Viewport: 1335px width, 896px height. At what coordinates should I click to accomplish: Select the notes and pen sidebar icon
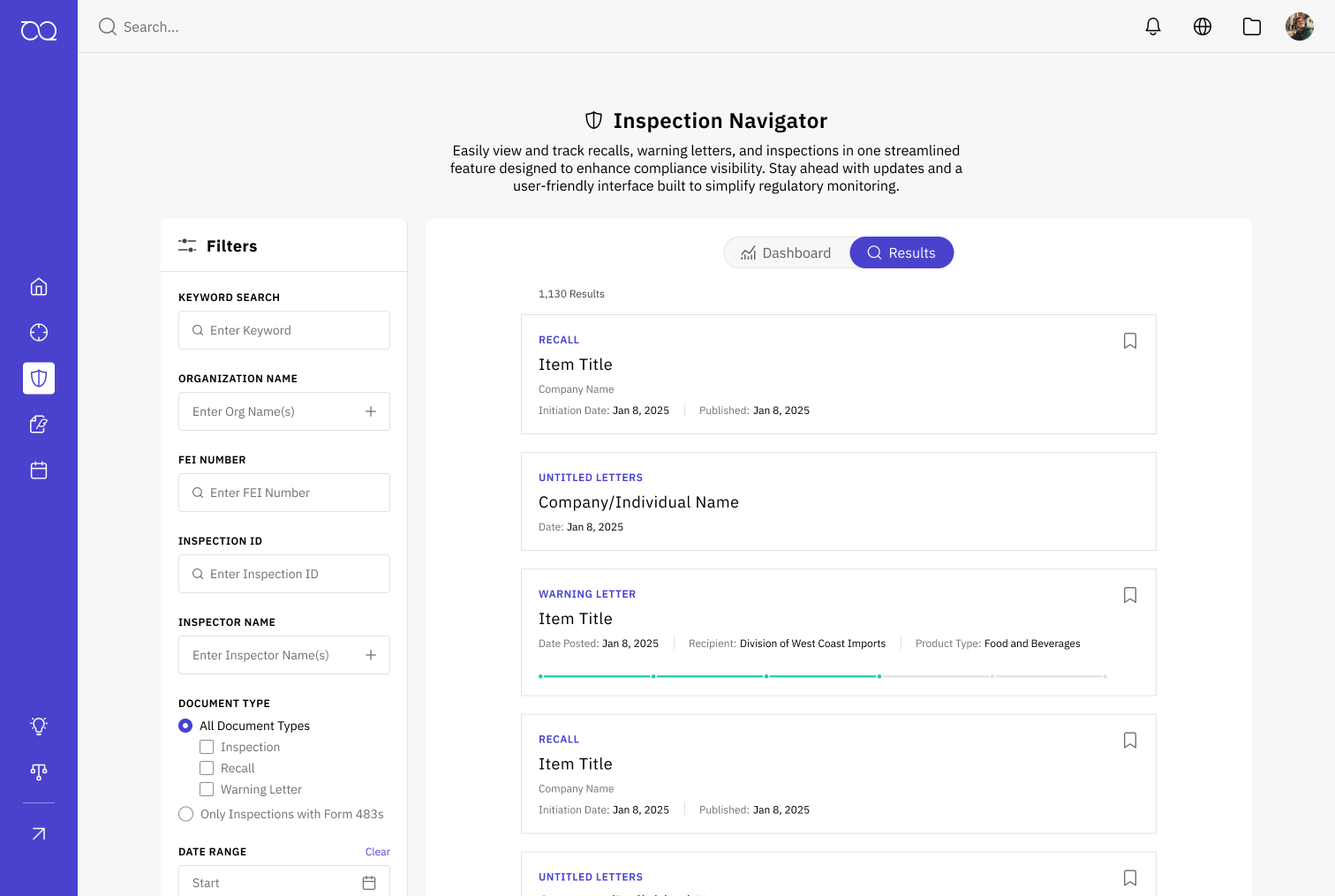click(x=39, y=424)
